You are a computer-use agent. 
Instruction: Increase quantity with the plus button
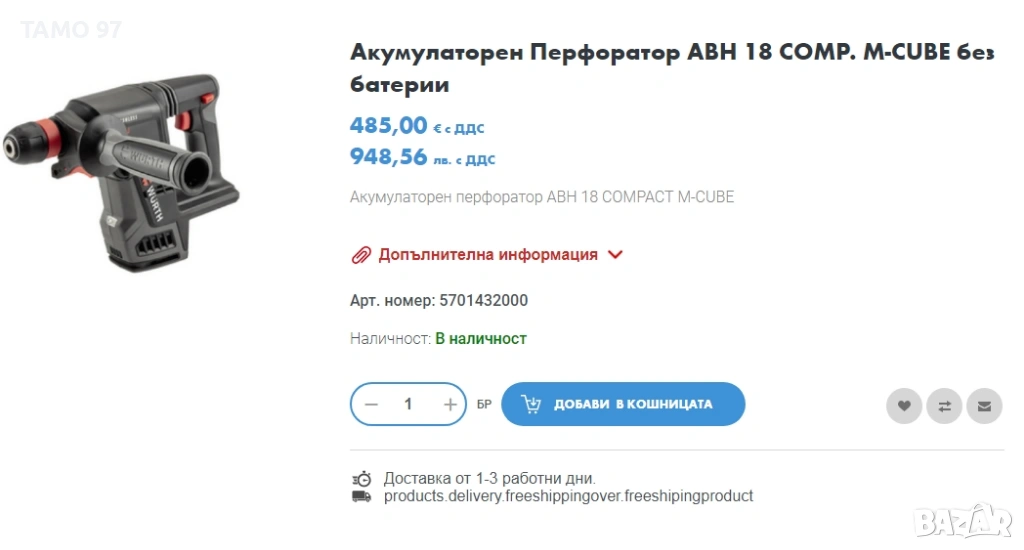(450, 404)
